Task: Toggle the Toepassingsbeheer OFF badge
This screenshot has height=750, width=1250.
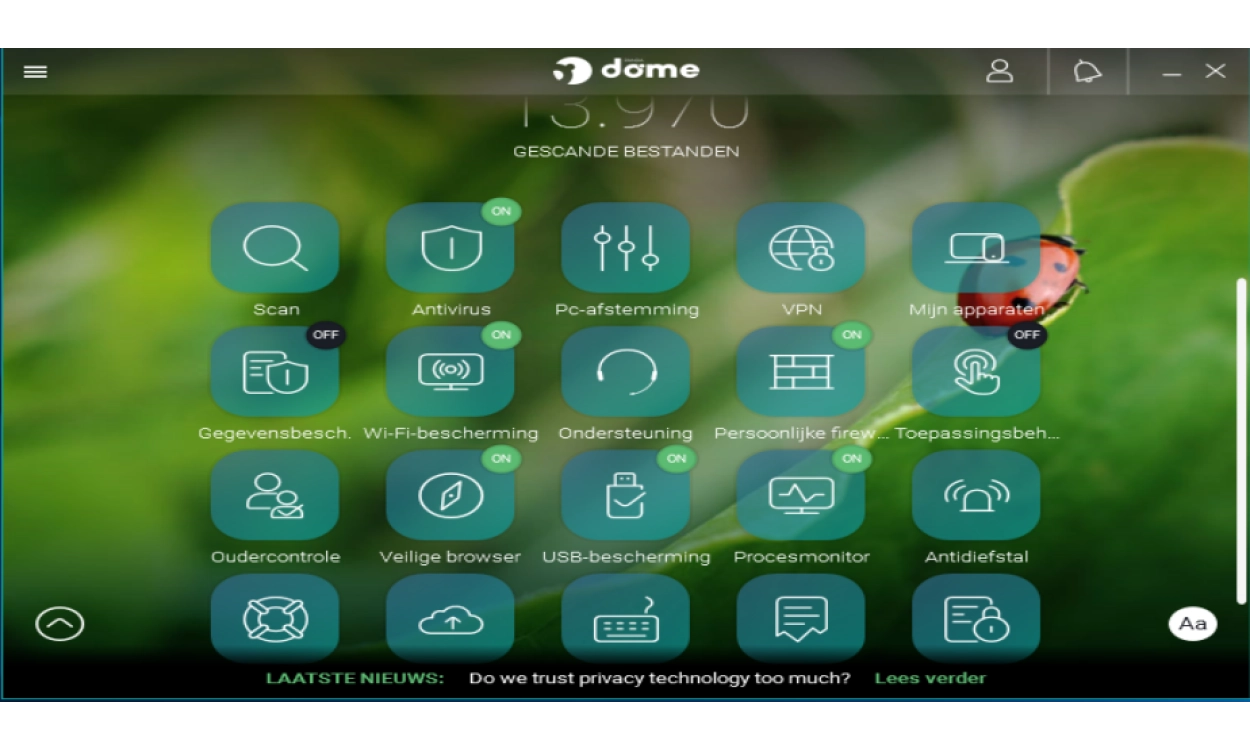Action: [x=1026, y=335]
